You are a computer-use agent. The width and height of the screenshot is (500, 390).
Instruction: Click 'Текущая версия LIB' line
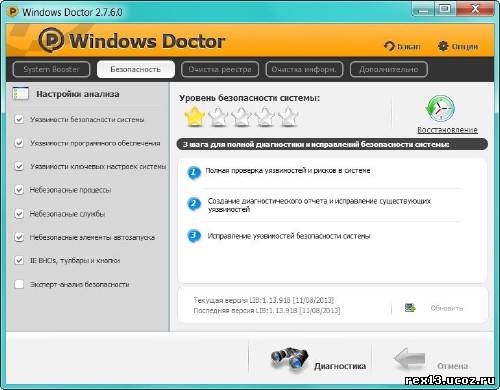coord(264,300)
